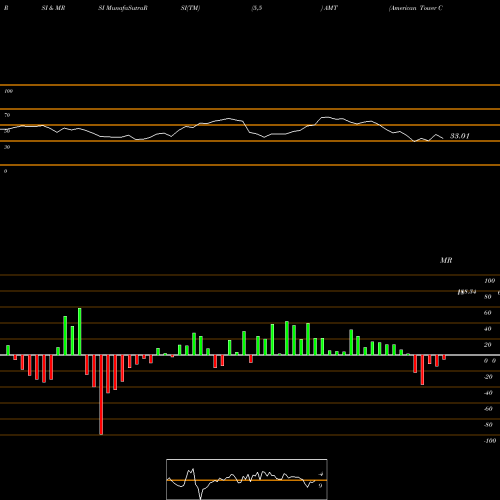Click the MR axis label -40
This screenshot has width=500, height=500.
tap(488, 393)
